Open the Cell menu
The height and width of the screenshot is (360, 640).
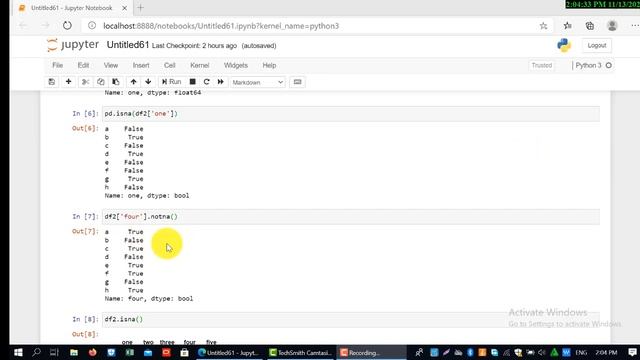(x=170, y=65)
